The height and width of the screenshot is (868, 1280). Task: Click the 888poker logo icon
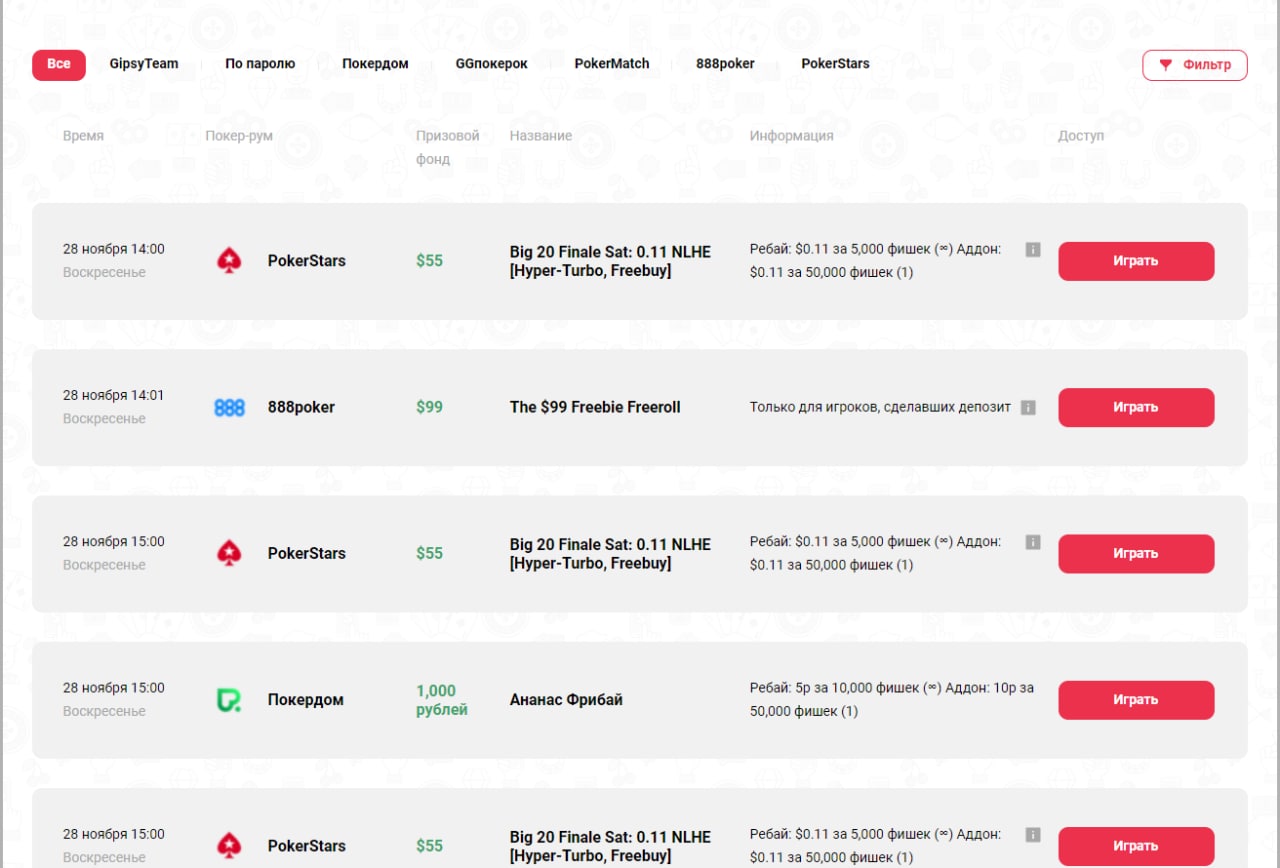pyautogui.click(x=229, y=408)
